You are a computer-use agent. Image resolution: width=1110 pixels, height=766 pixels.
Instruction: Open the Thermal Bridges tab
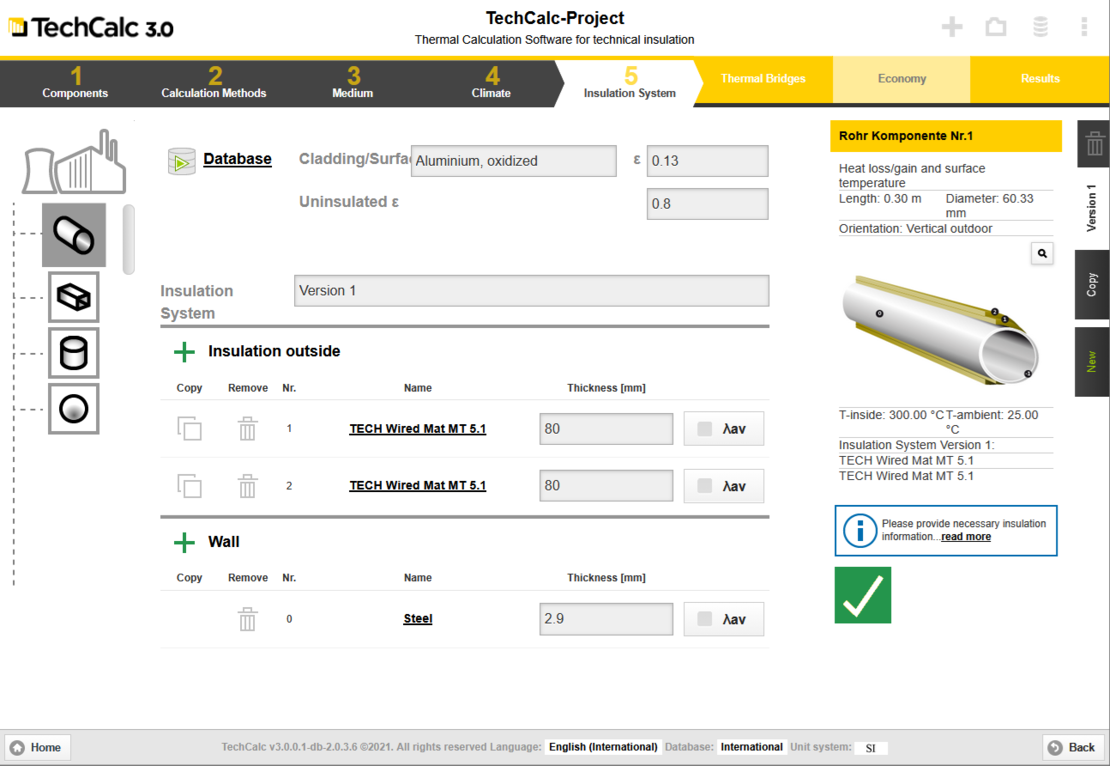click(x=763, y=79)
